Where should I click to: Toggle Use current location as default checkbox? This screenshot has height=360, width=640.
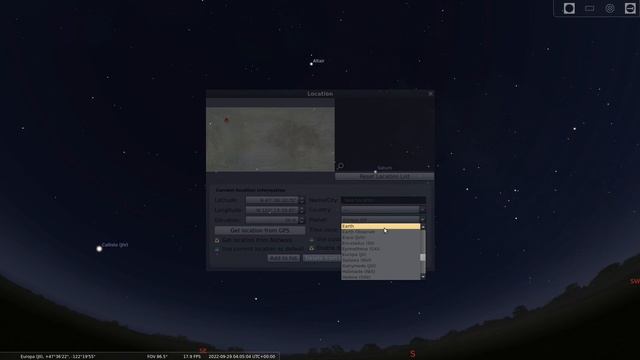(x=217, y=249)
